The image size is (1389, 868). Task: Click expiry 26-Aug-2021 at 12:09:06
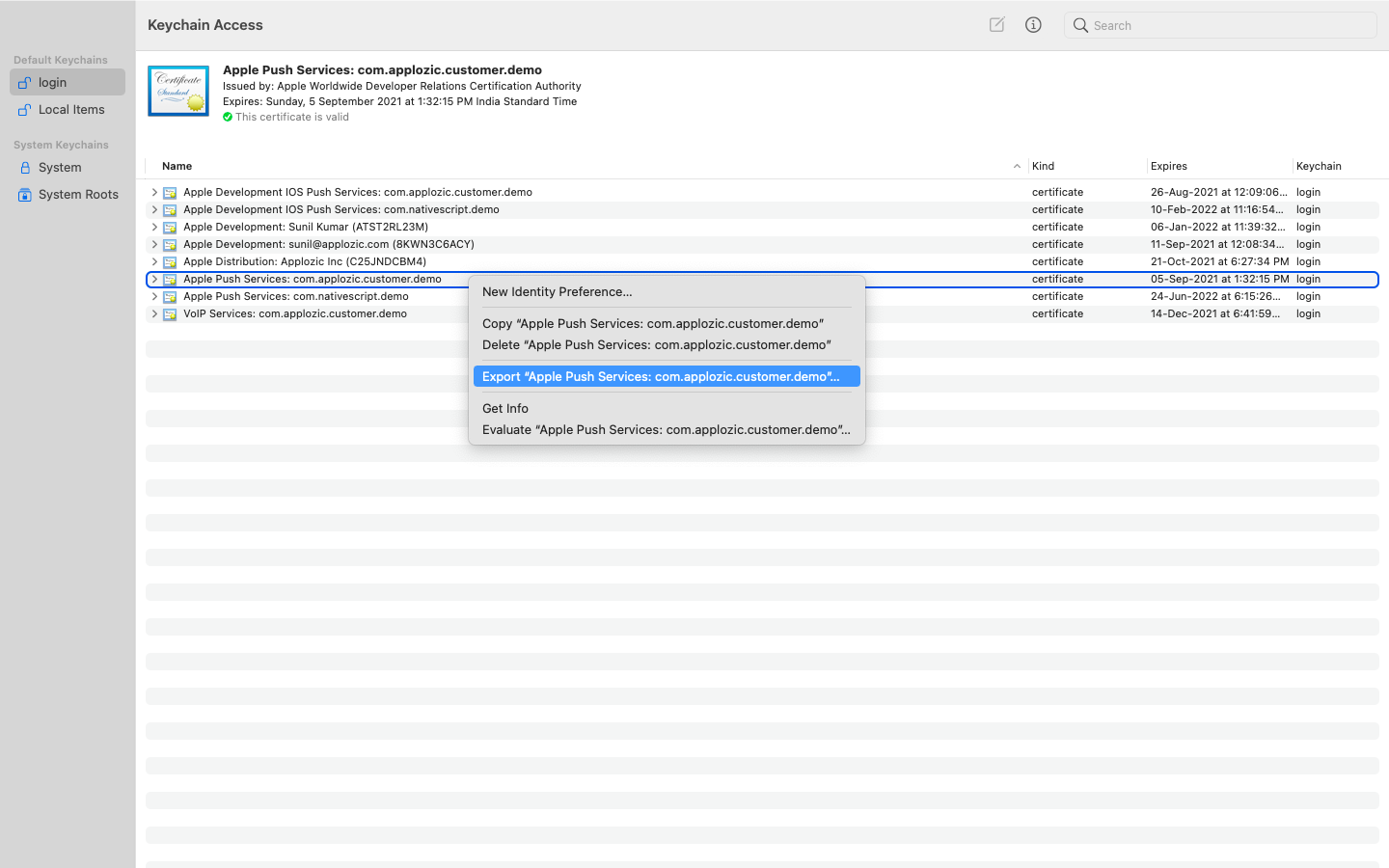1218,192
